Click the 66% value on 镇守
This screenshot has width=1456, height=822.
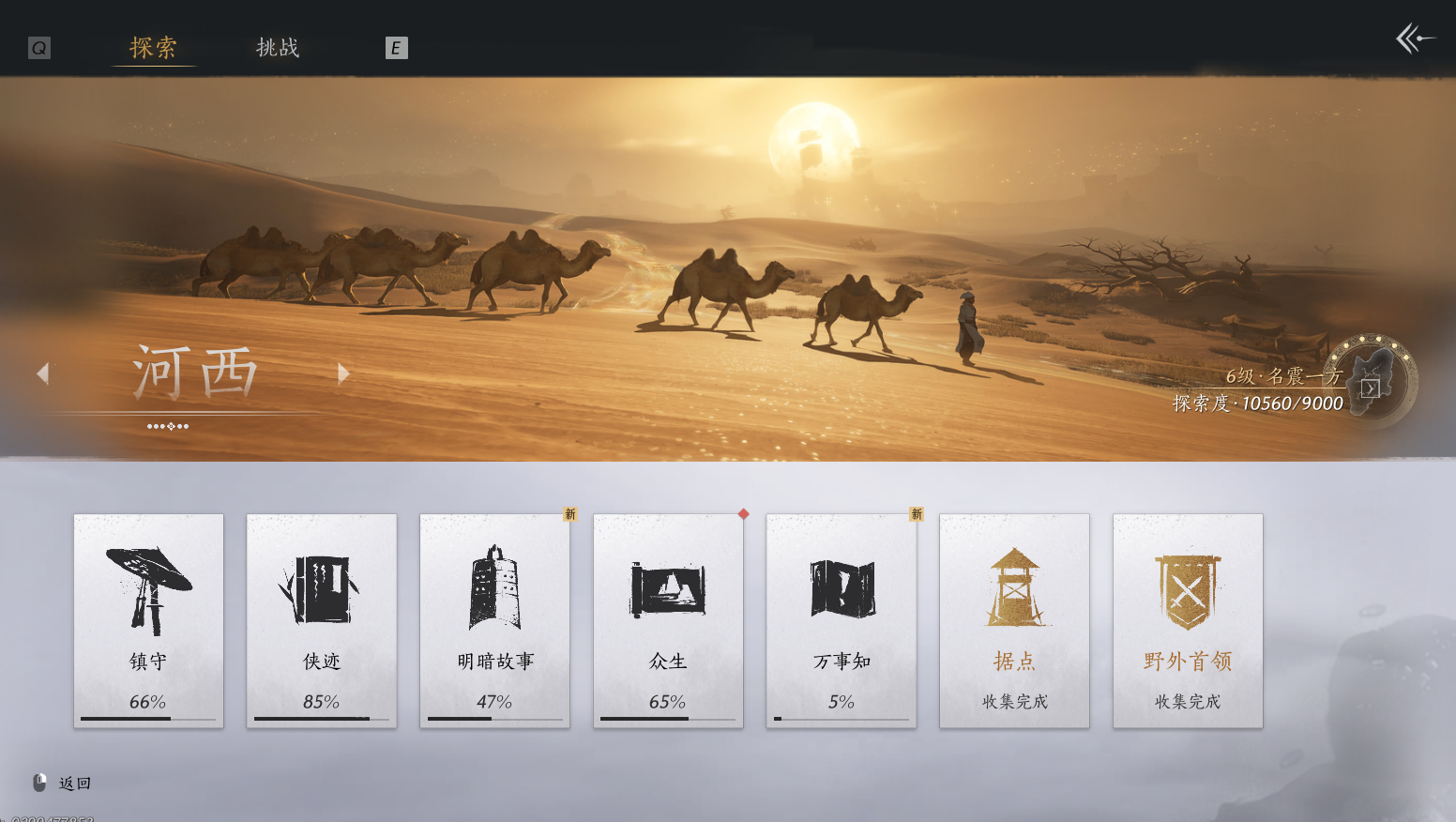click(x=148, y=702)
